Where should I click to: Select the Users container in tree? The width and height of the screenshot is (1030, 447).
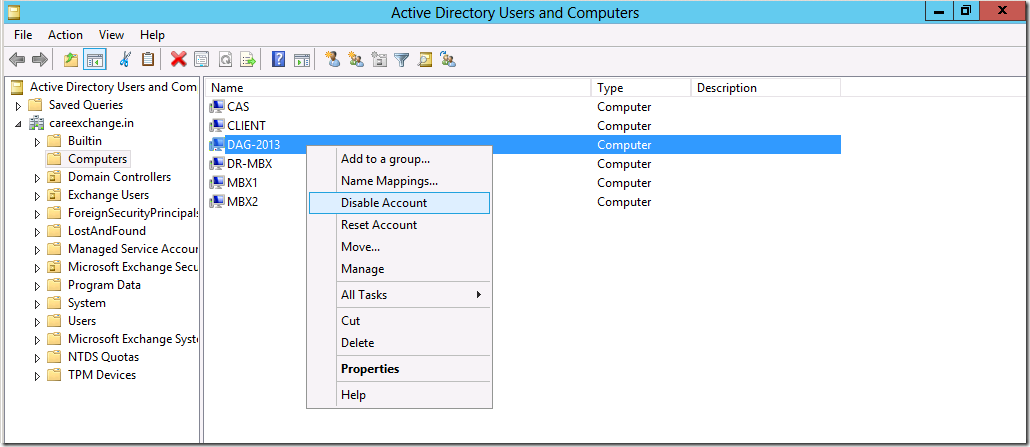click(x=82, y=321)
